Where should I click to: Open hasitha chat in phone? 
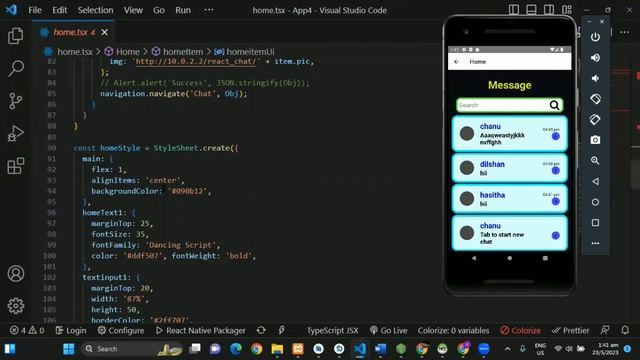(509, 198)
